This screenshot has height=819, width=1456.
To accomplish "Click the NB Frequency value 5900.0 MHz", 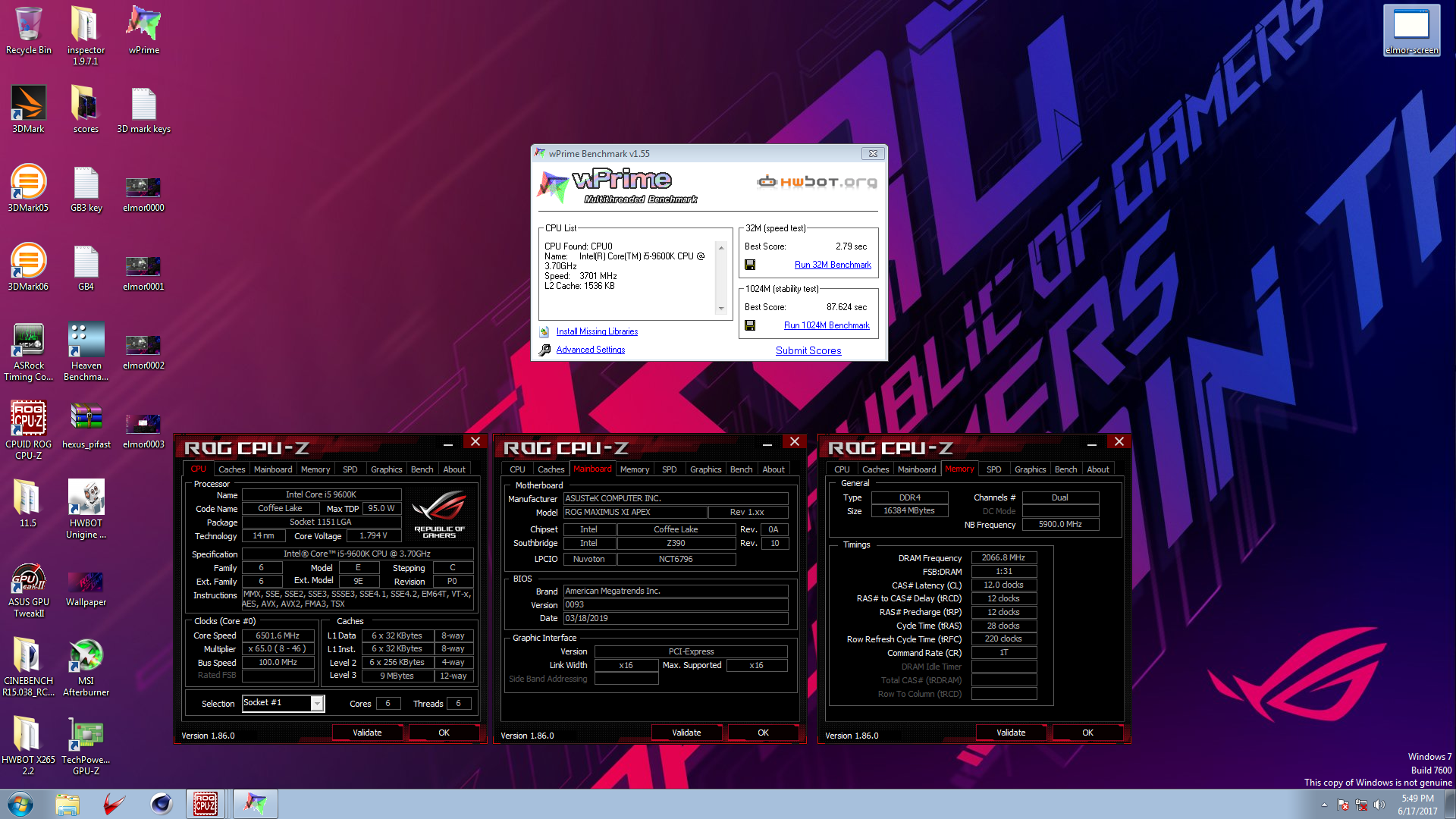I will 1060,525.
